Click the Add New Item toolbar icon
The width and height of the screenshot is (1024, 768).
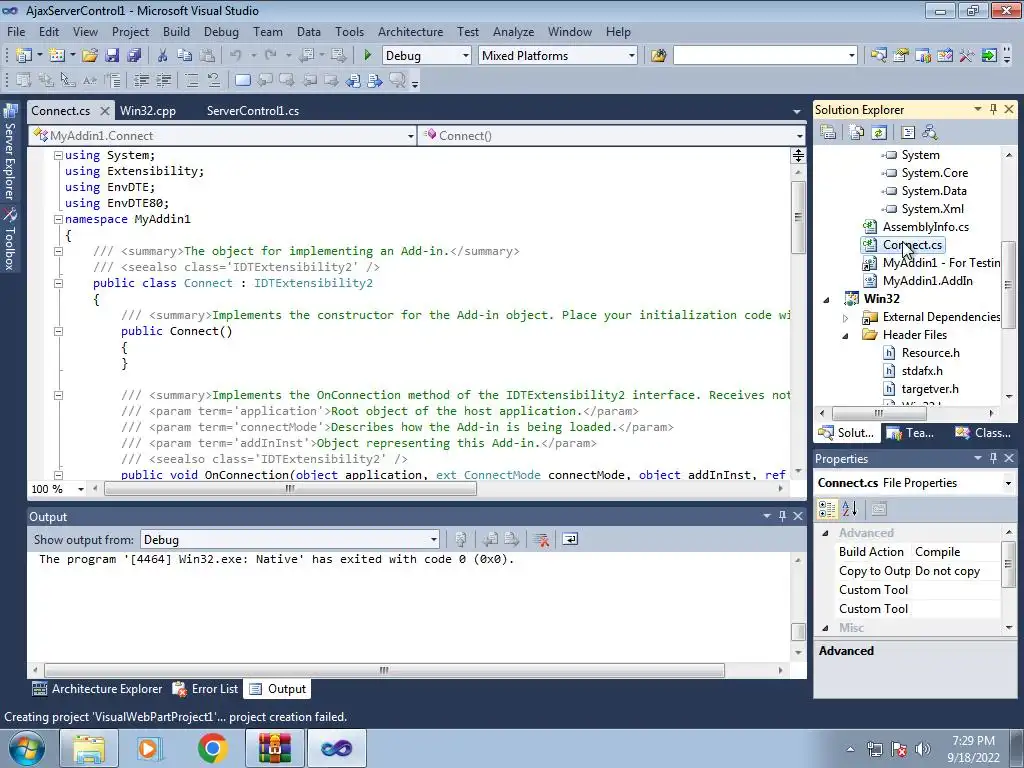(x=57, y=56)
